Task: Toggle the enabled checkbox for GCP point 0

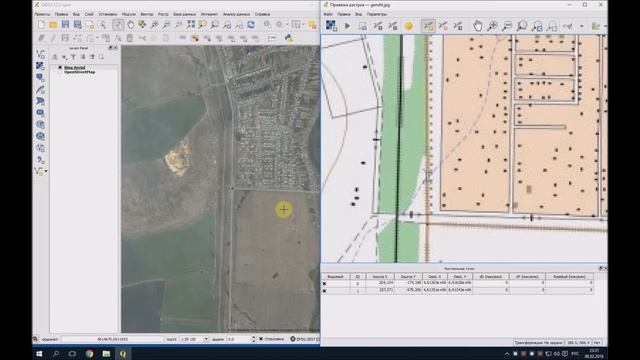Action: point(325,283)
